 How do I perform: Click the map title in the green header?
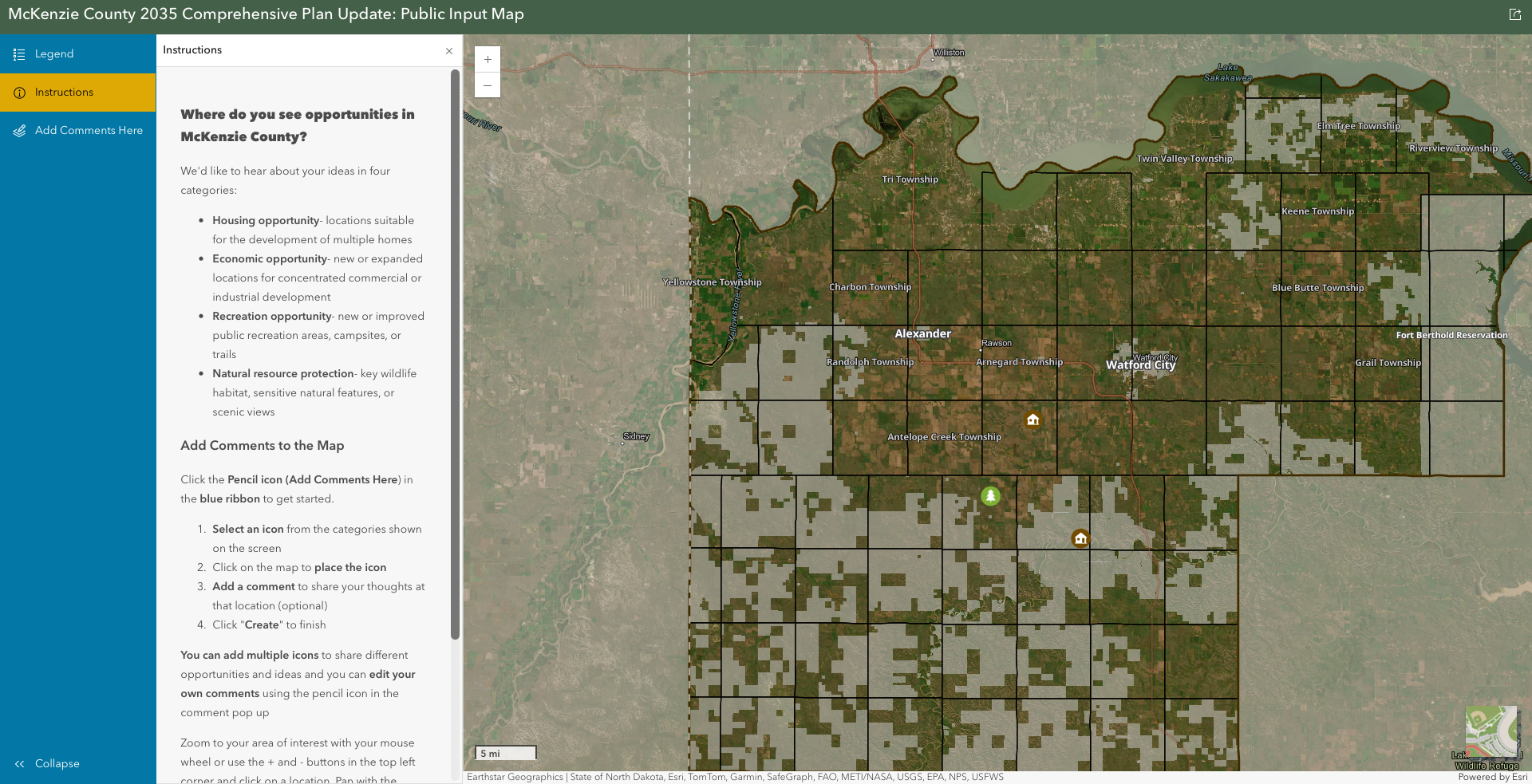(x=263, y=14)
